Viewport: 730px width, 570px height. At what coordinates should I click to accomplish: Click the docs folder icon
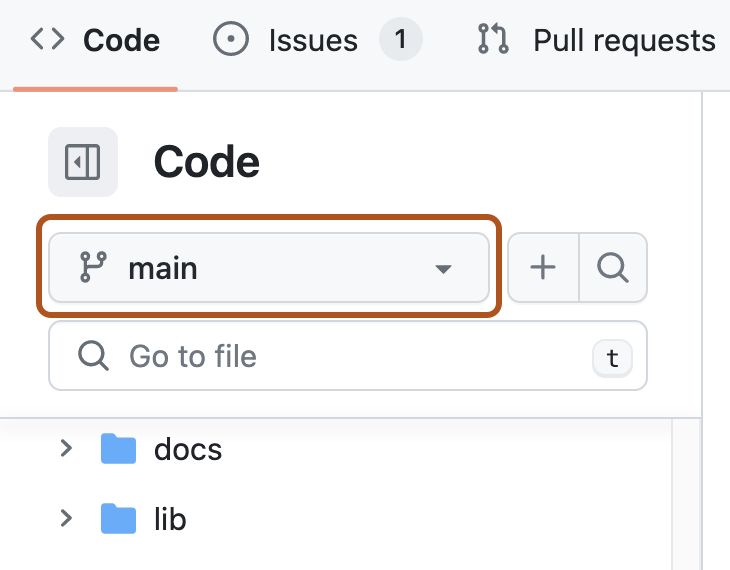[118, 449]
